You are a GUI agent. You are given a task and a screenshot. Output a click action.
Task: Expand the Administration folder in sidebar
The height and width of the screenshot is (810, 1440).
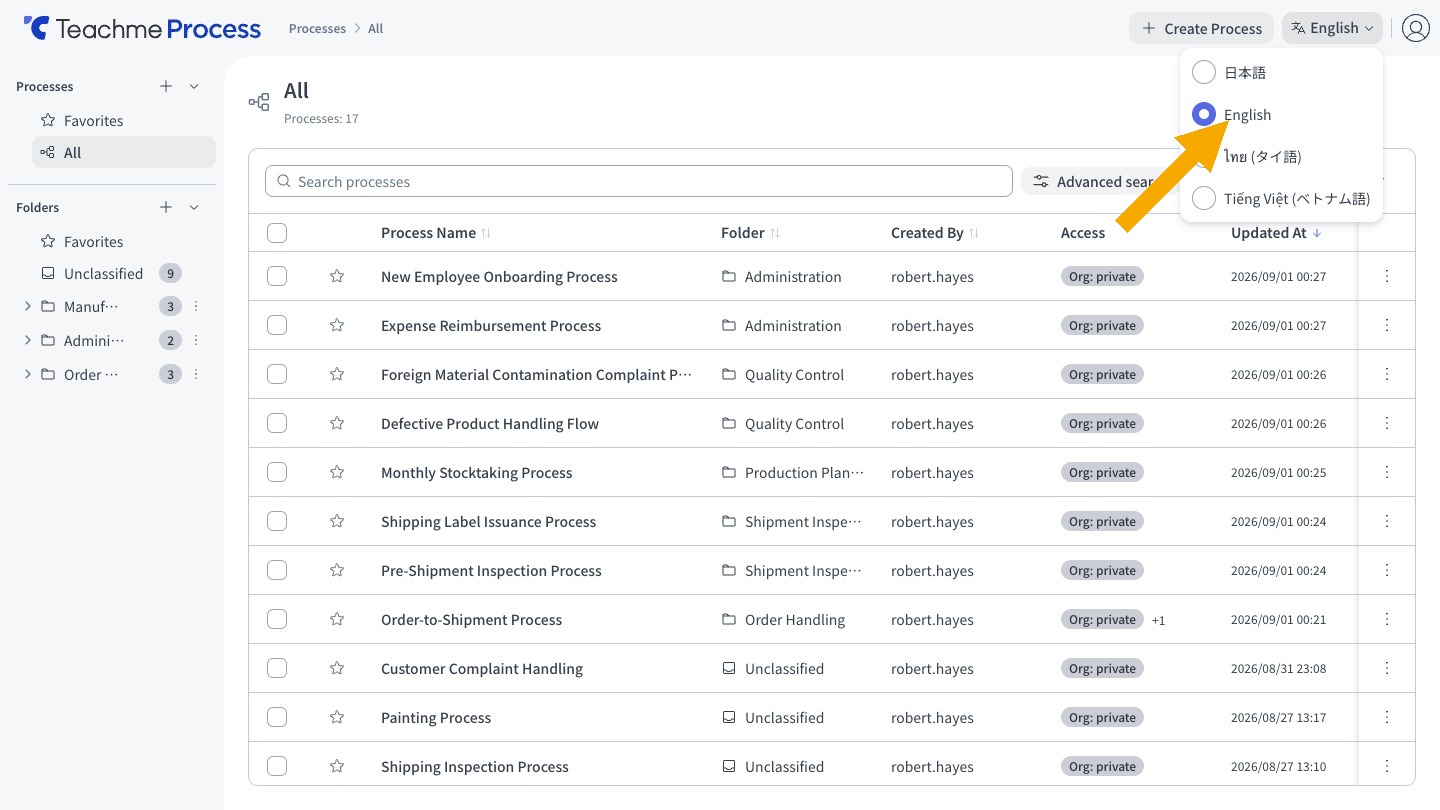coord(27,340)
